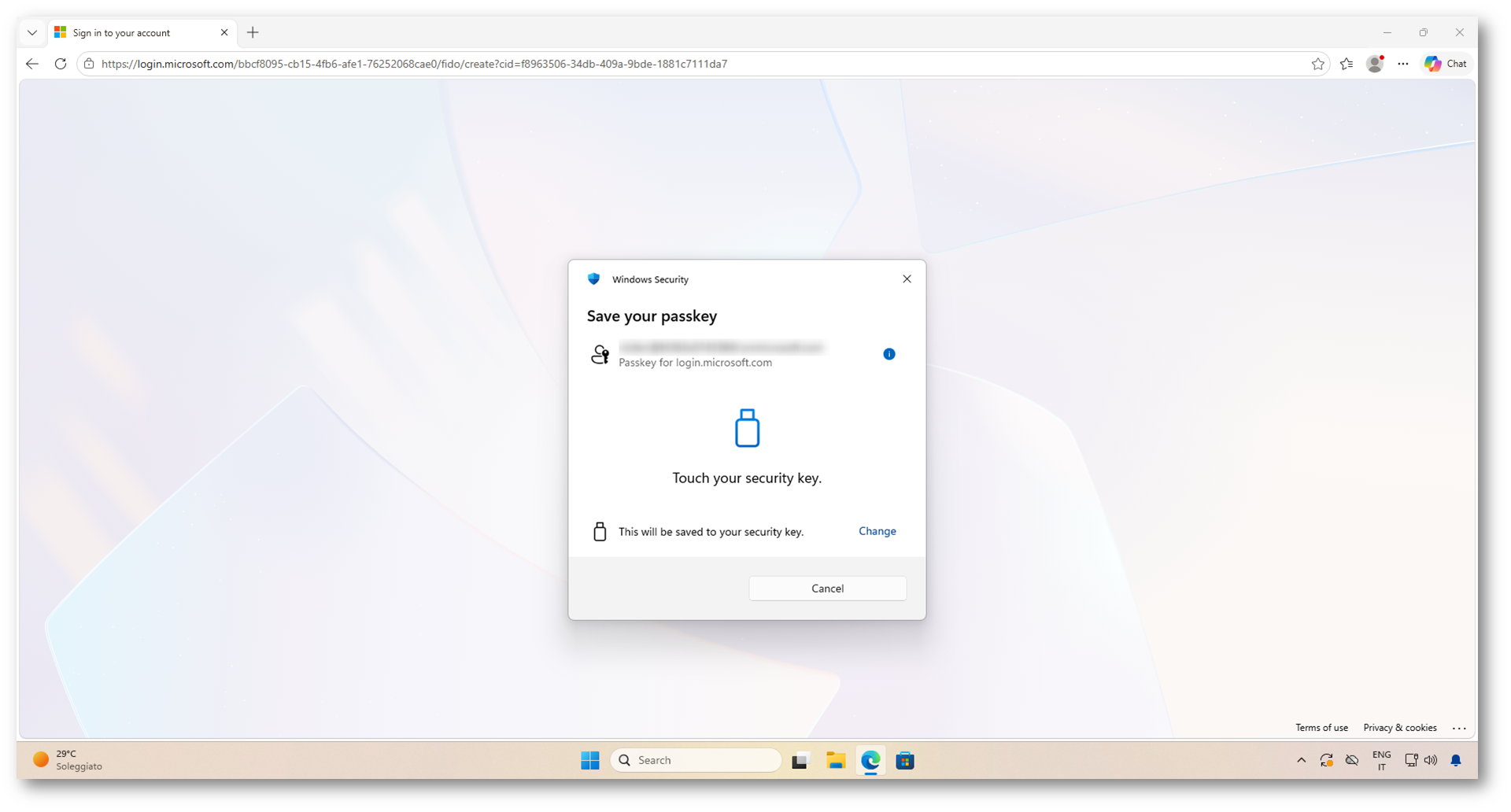Screen dimensions: 1511x812
Task: Open the Terms of use link
Action: pyautogui.click(x=1321, y=728)
